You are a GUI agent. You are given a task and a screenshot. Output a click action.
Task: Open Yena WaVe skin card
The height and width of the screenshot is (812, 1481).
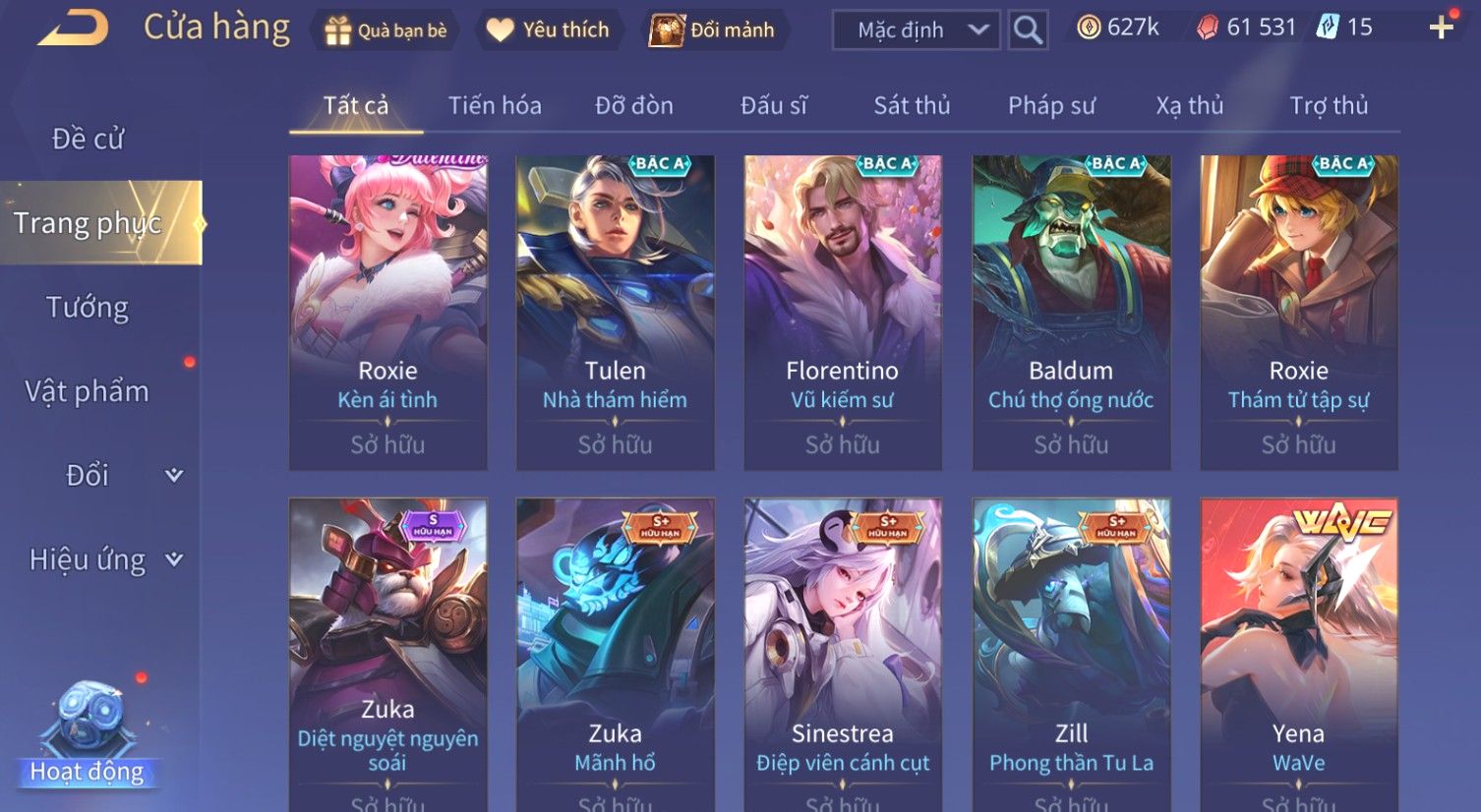pos(1299,655)
